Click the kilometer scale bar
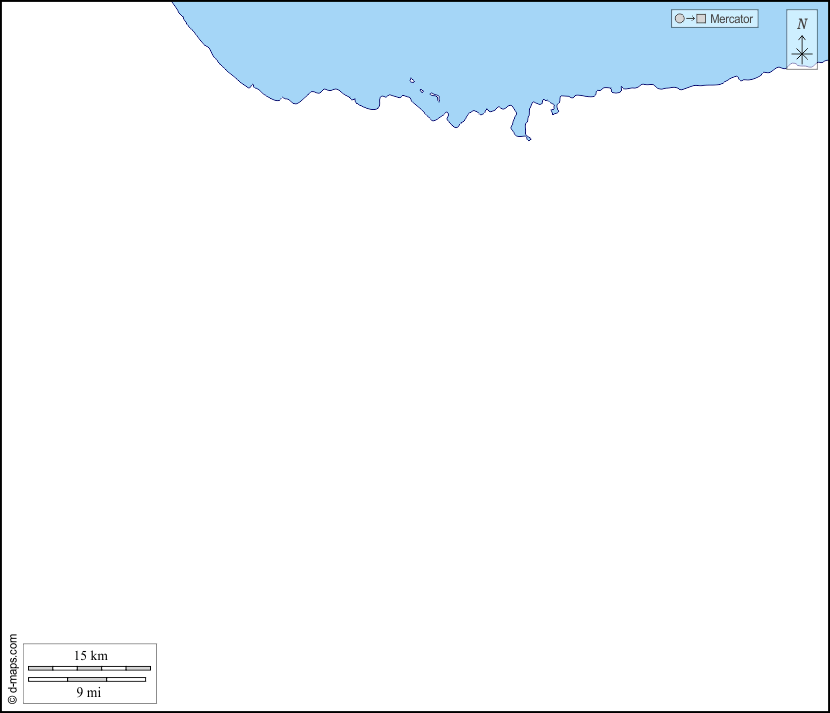The width and height of the screenshot is (830, 713). (x=89, y=668)
